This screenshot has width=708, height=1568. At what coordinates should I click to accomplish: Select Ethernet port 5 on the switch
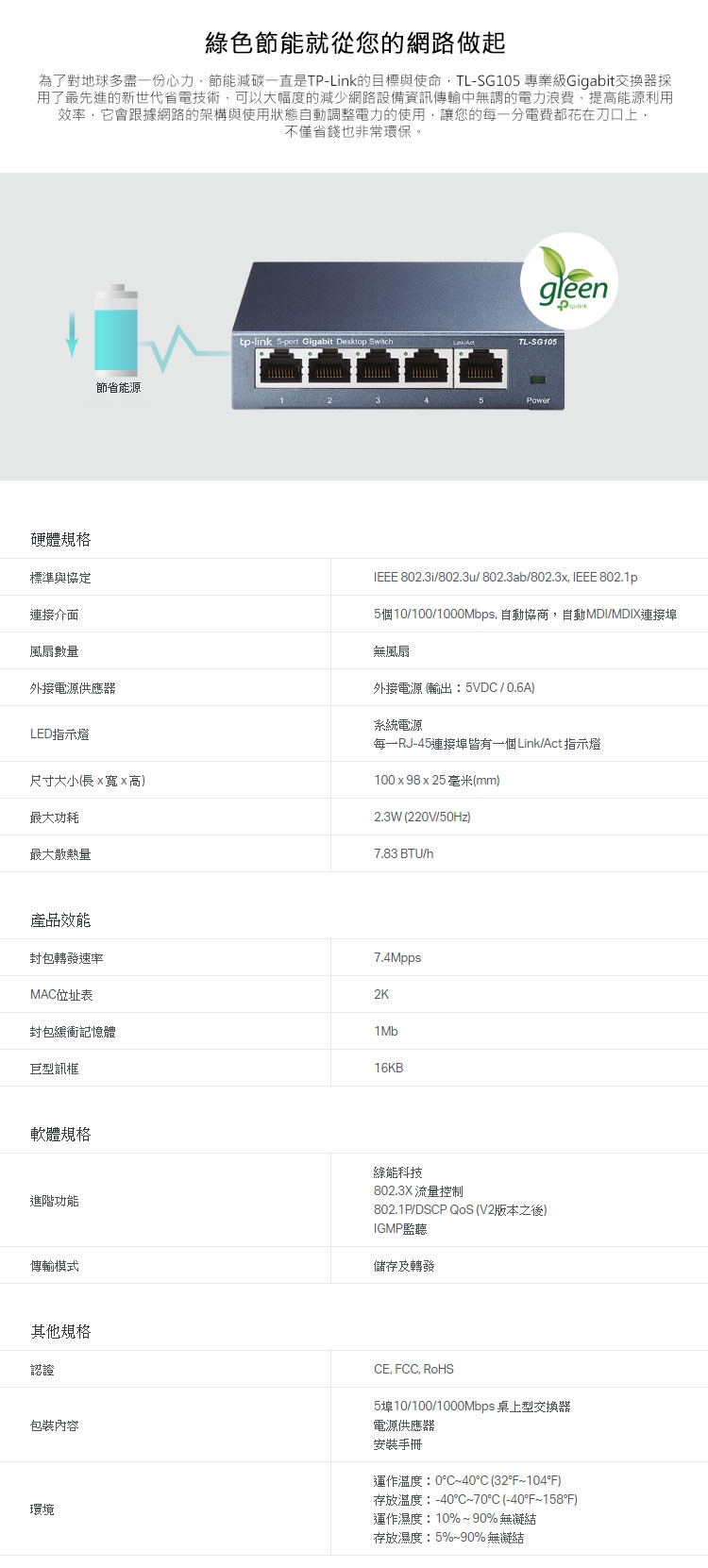click(481, 369)
